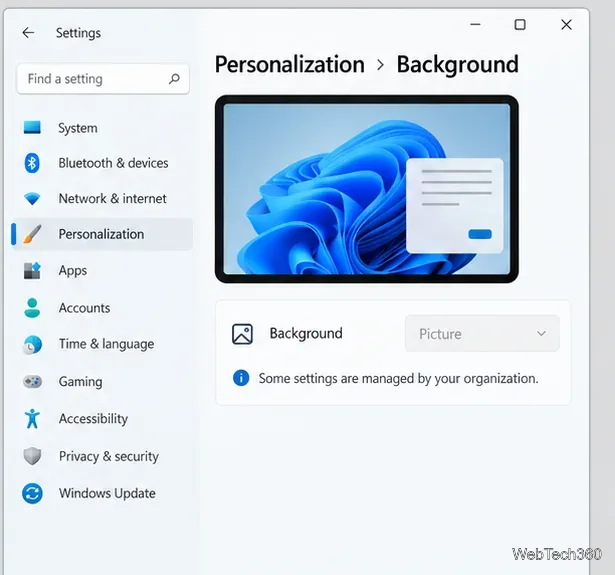Click the Windows Update sync icon
The image size is (615, 575).
point(32,493)
